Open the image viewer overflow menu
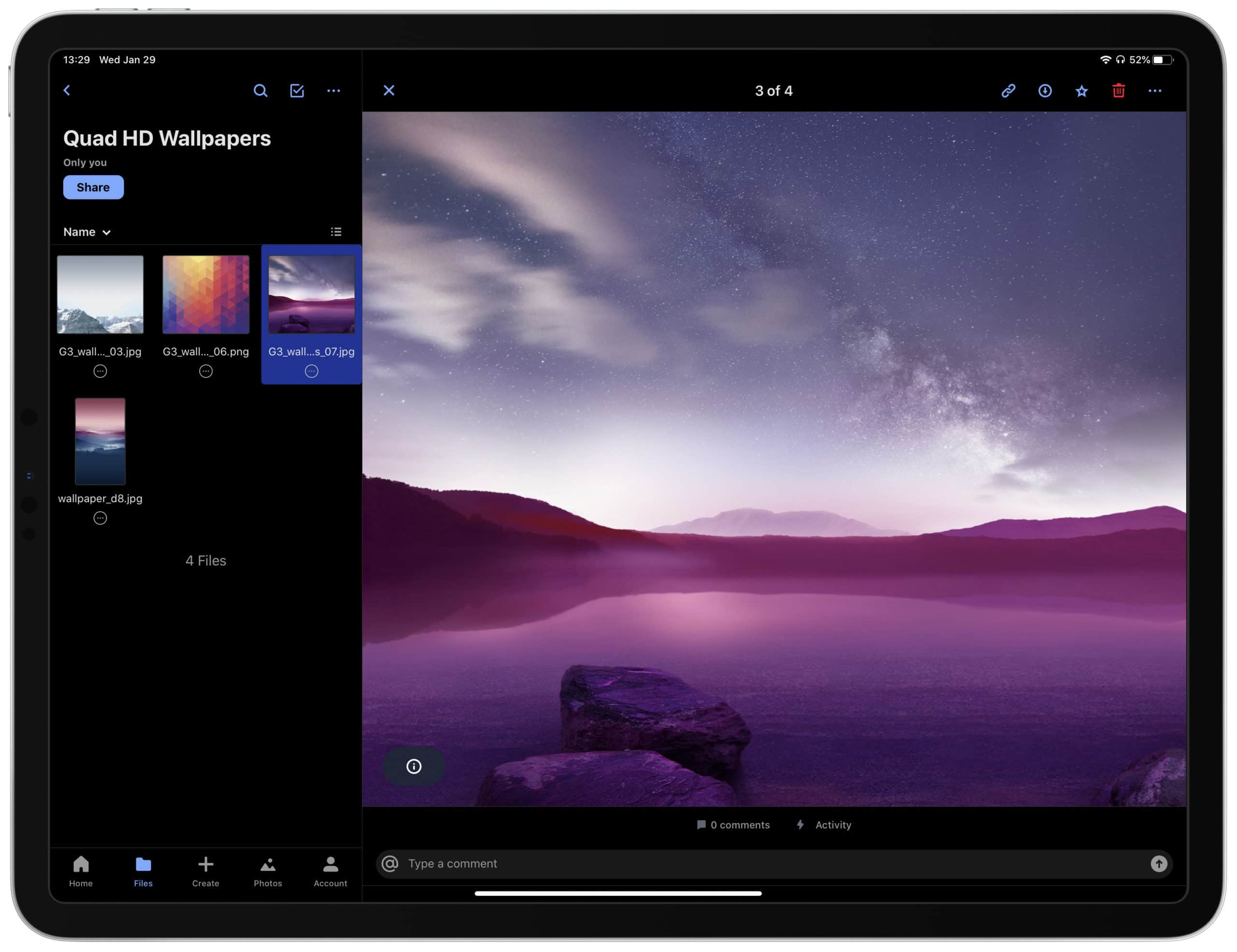The height and width of the screenshot is (952, 1237). coord(1155,91)
